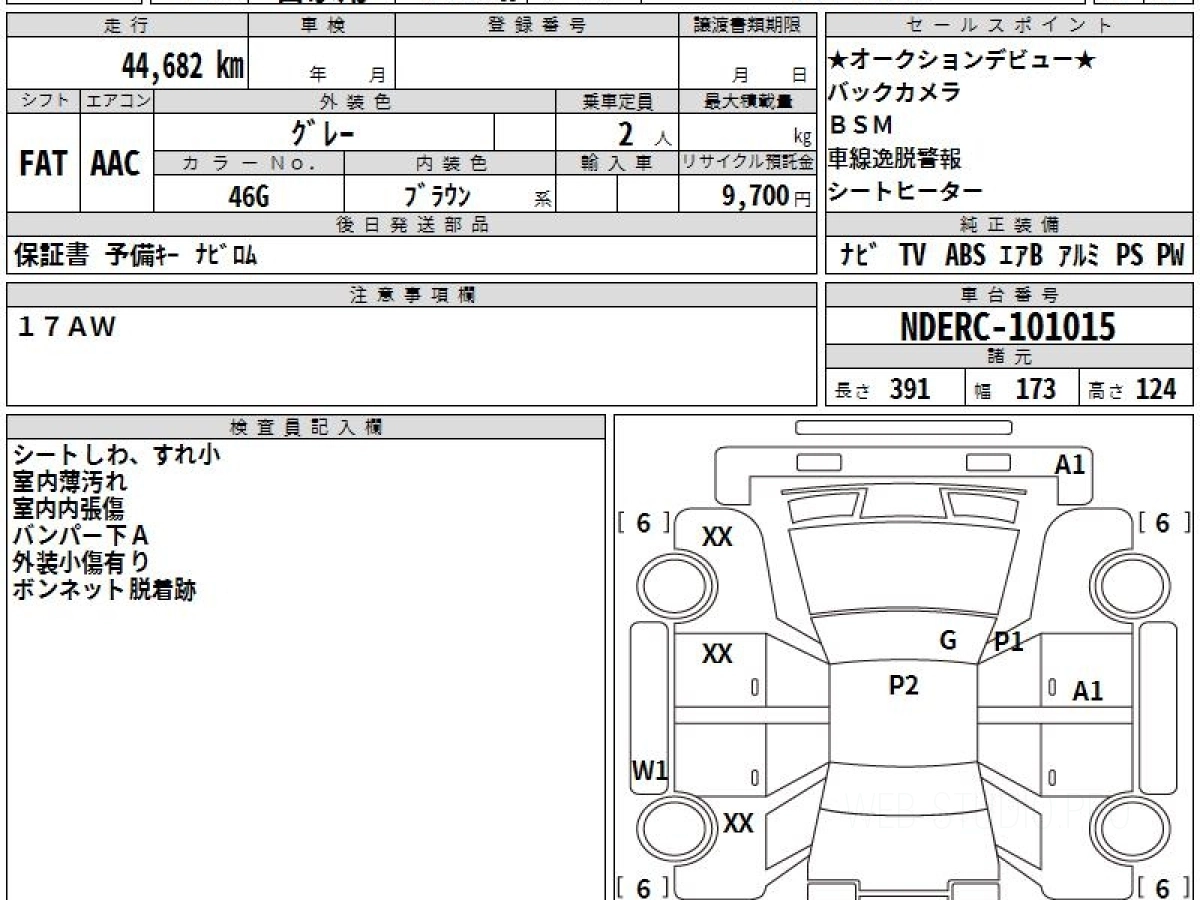This screenshot has height=900, width=1200.
Task: Click A1 mark on the front bumper
Action: pos(1070,463)
